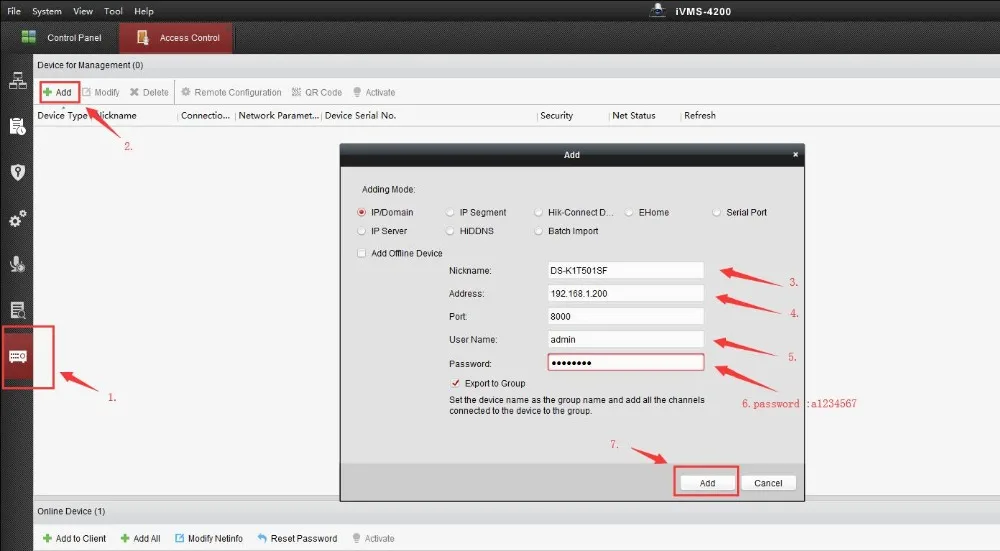Click the Address input field

click(x=625, y=293)
